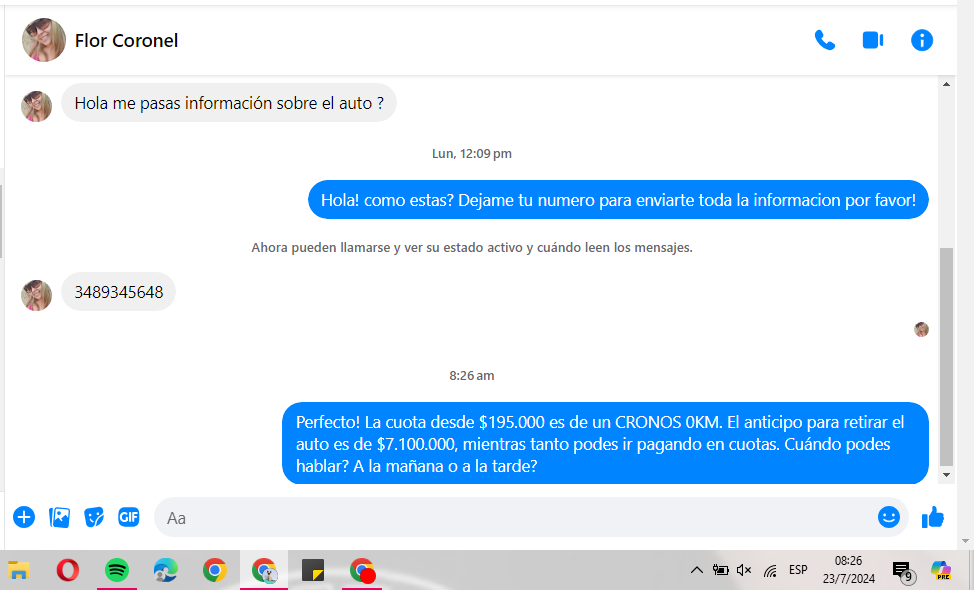The height and width of the screenshot is (590, 974).
Task: Show hidden system tray icons
Action: coord(696,570)
